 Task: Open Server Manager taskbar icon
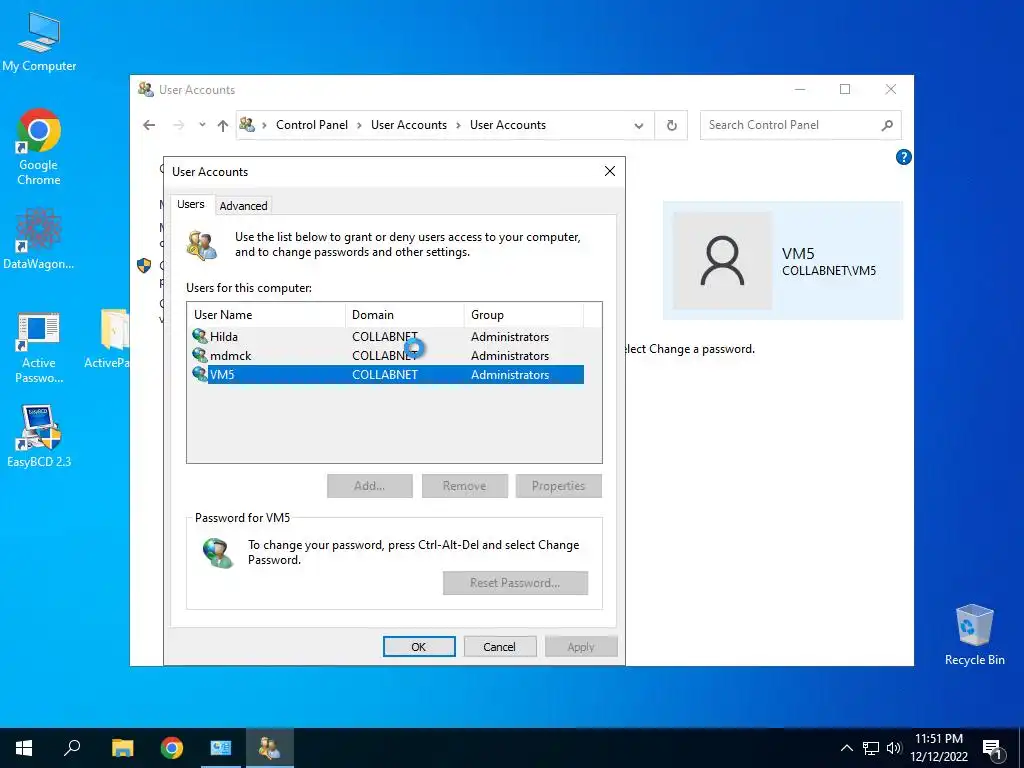221,748
